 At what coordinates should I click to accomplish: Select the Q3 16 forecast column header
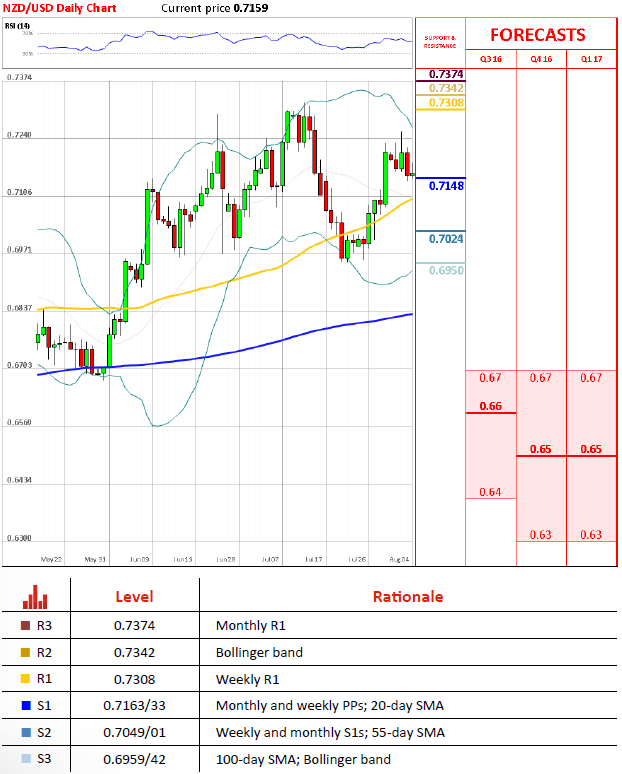490,60
